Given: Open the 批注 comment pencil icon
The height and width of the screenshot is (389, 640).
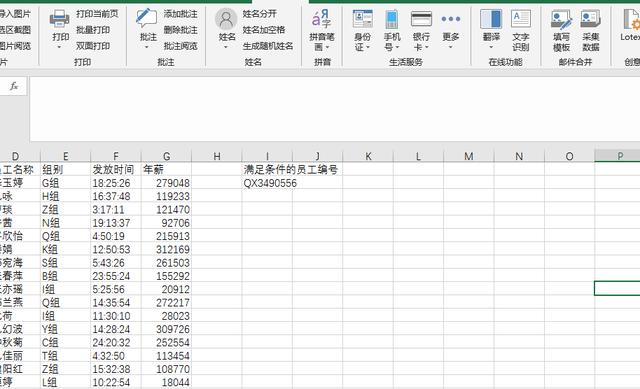Looking at the screenshot, I should 146,19.
